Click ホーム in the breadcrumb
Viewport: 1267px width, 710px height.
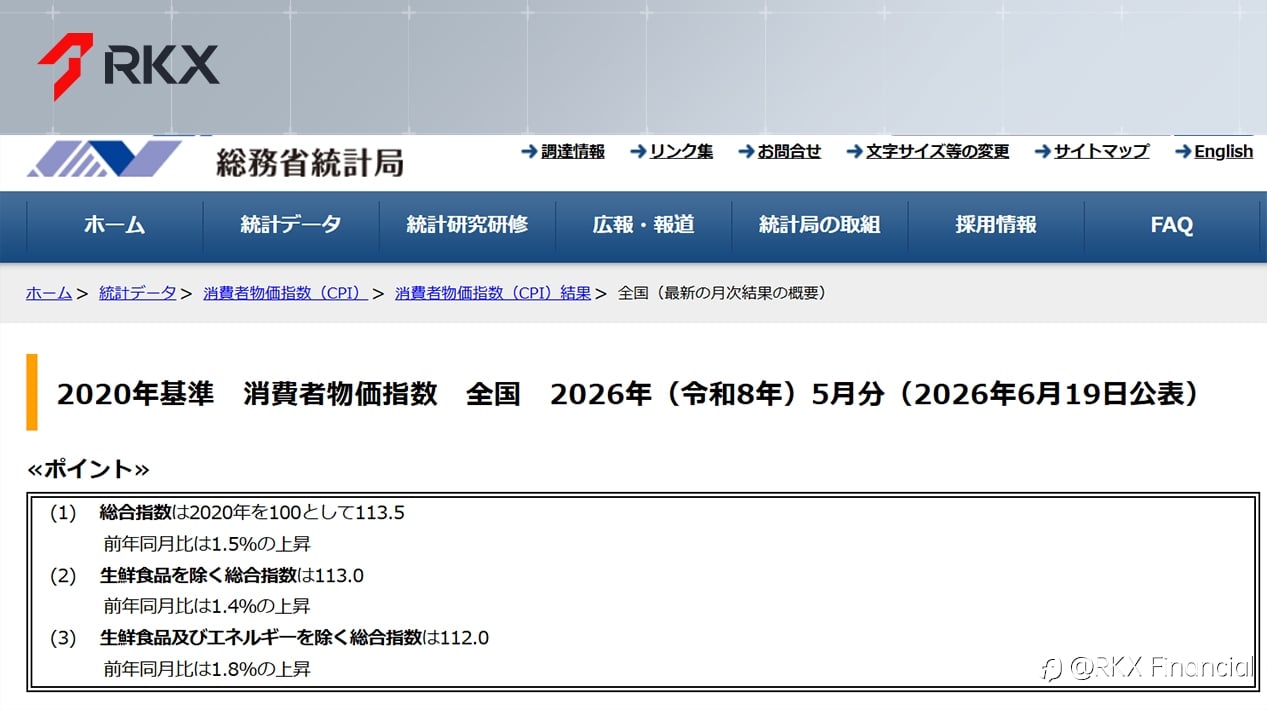point(49,293)
